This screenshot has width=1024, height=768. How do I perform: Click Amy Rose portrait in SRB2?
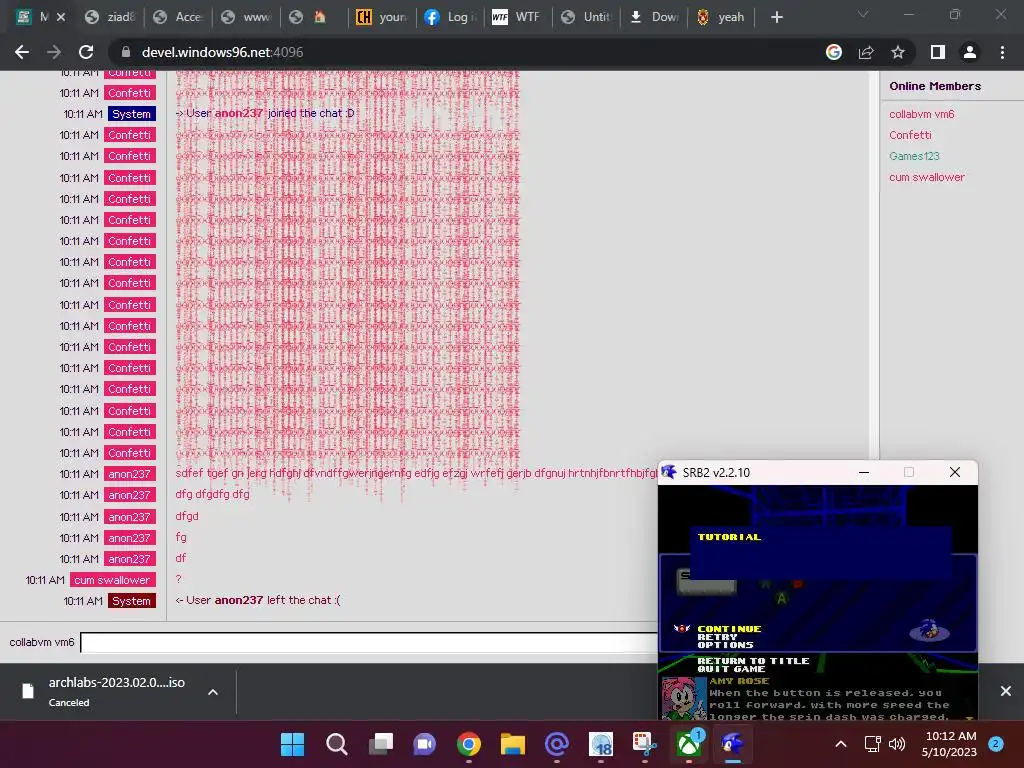click(683, 699)
